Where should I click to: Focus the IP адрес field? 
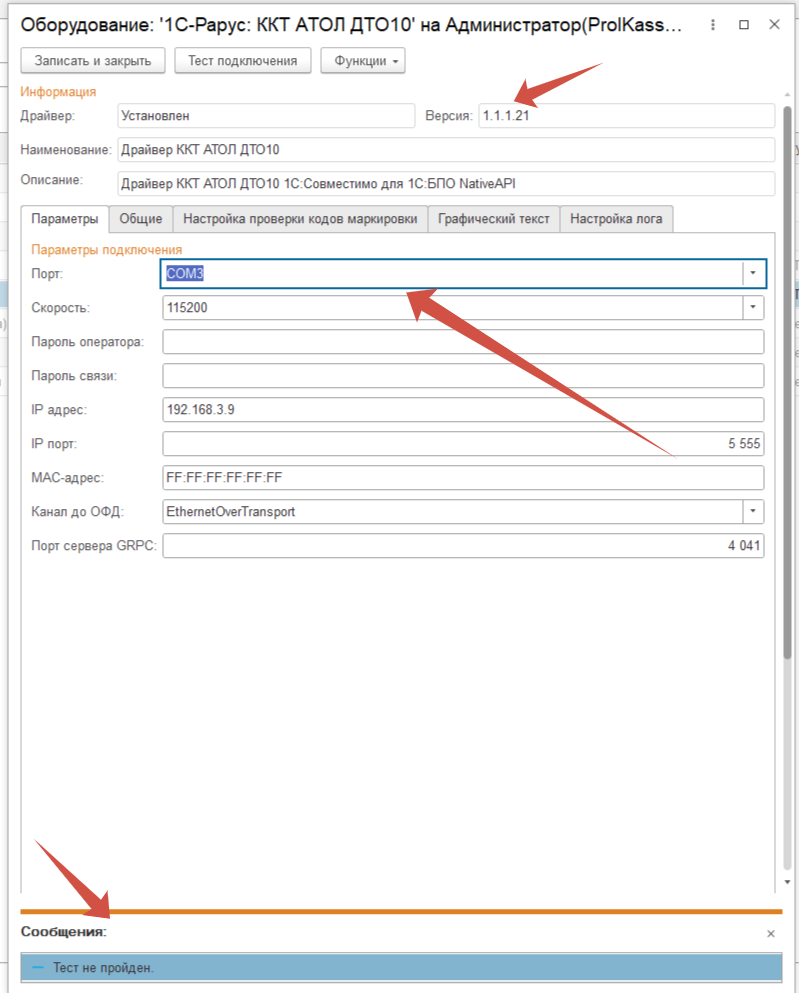pyautogui.click(x=462, y=410)
